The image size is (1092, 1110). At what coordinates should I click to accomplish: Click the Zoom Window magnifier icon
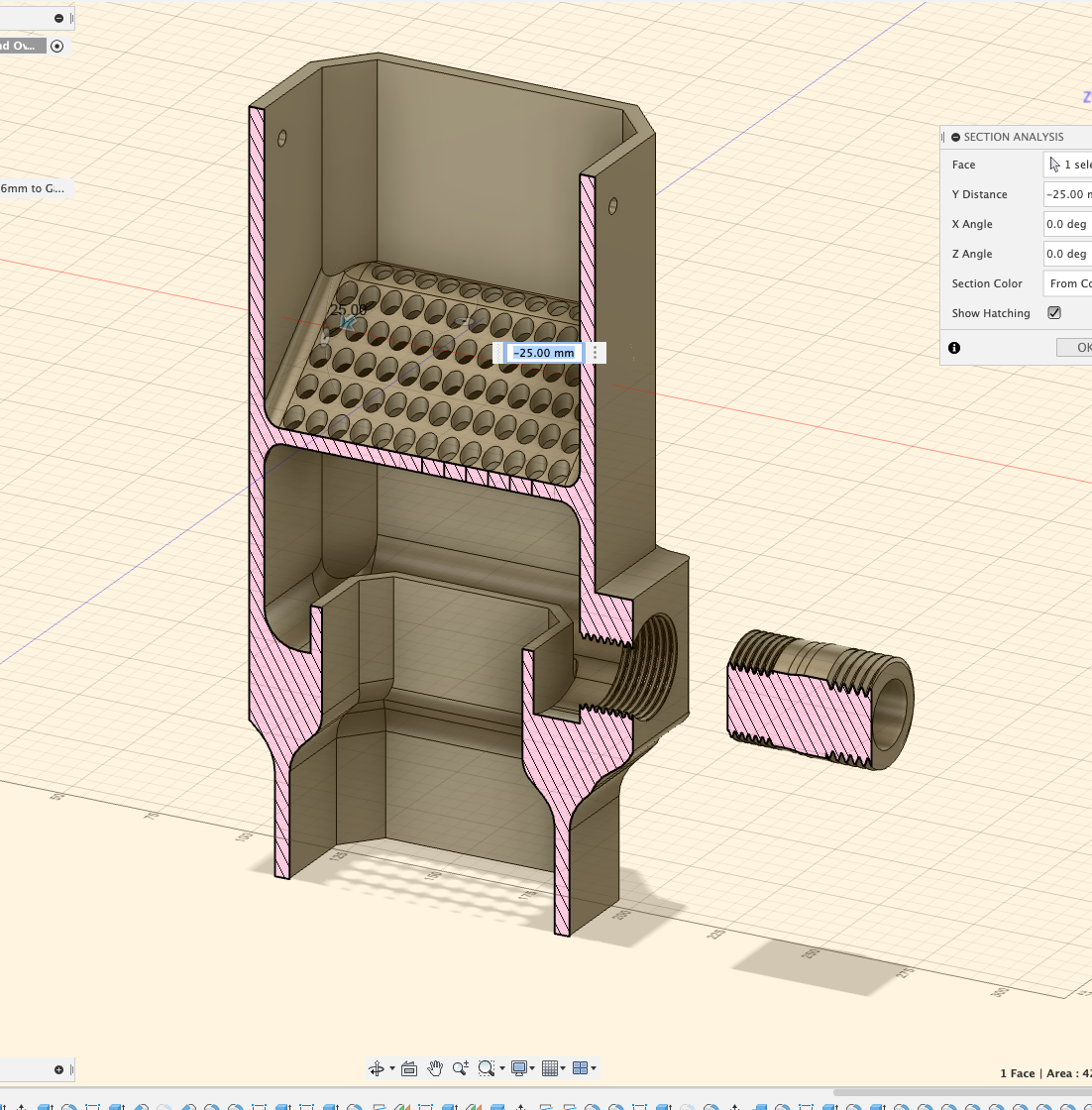tap(487, 1068)
